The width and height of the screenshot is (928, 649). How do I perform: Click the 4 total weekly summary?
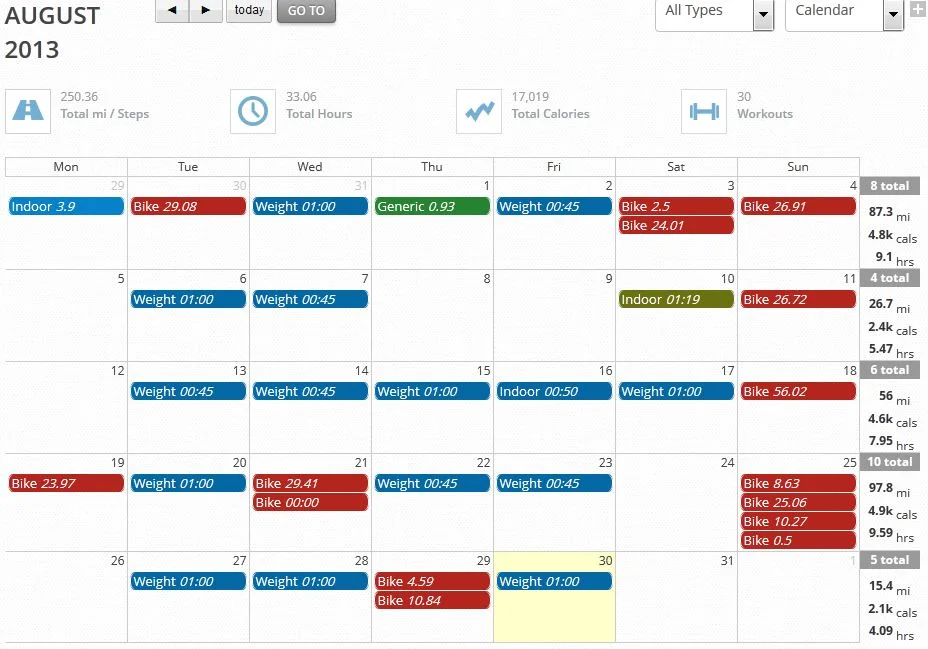click(x=890, y=278)
